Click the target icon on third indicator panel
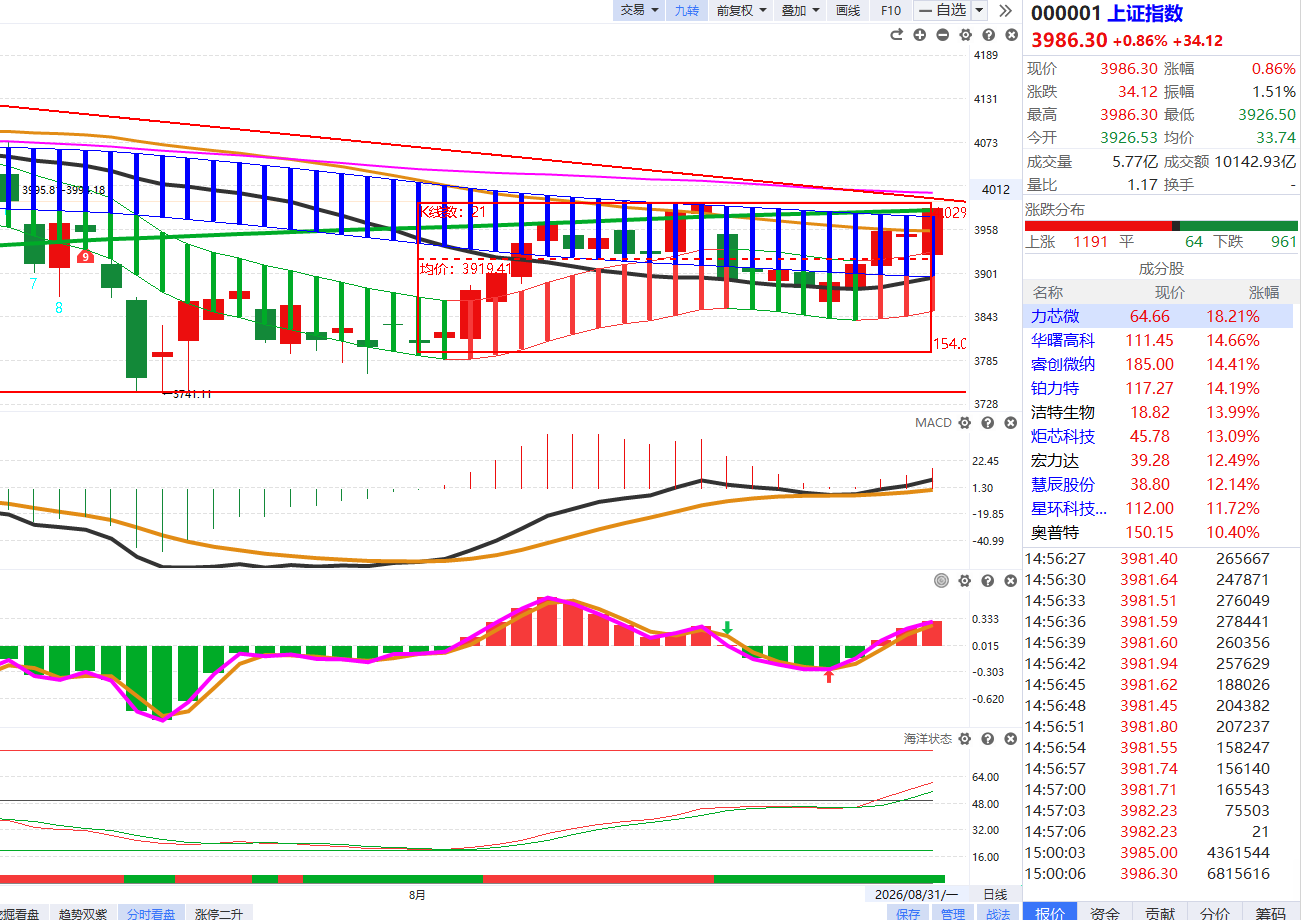This screenshot has height=920, width=1301. [941, 581]
